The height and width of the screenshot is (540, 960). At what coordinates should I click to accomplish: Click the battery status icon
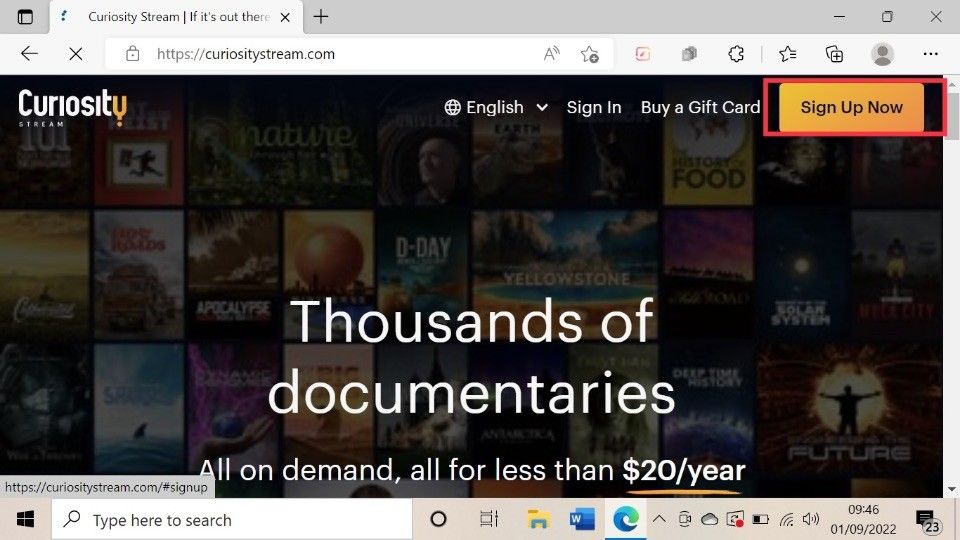point(760,520)
